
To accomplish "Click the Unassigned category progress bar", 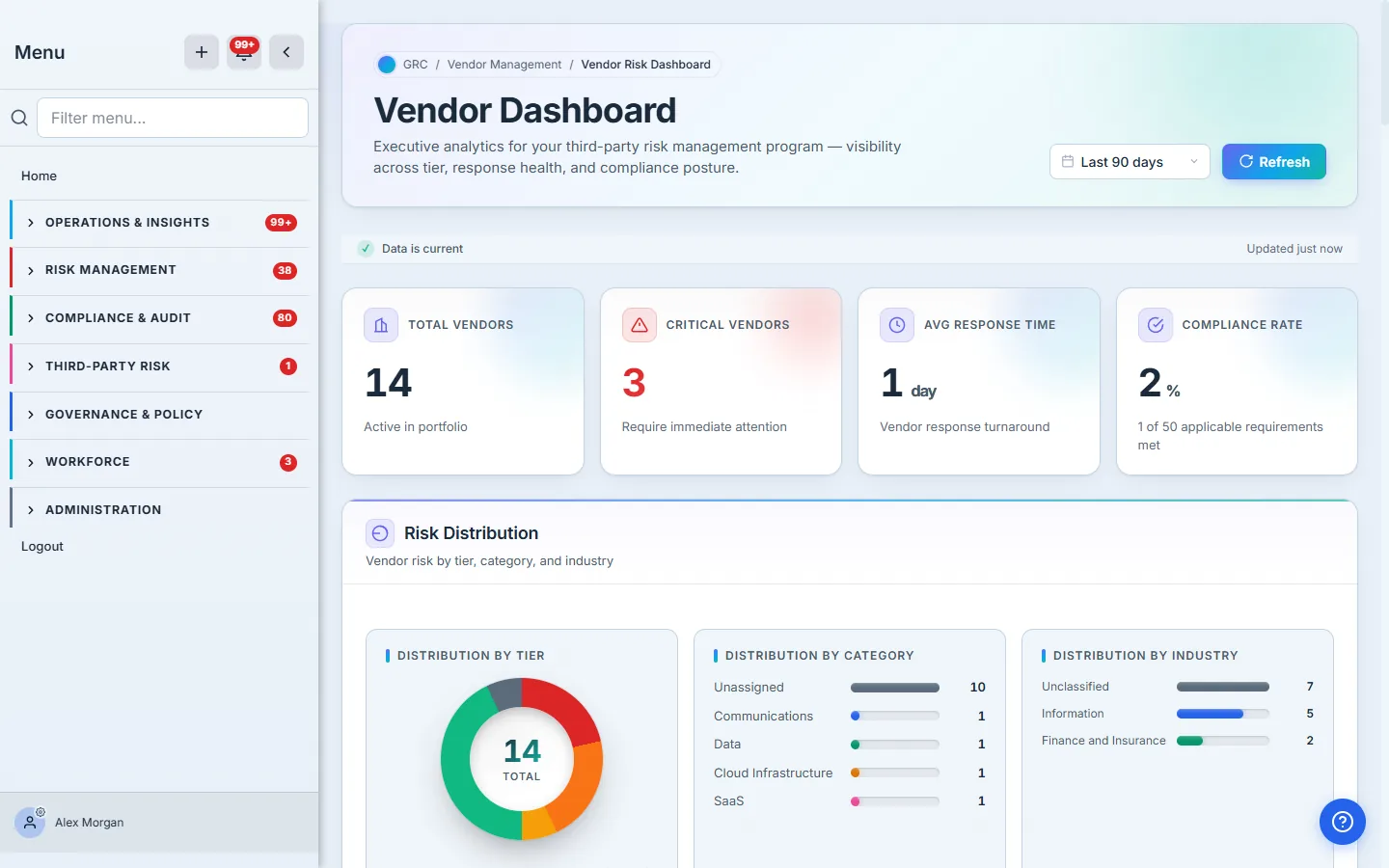I will coord(895,688).
